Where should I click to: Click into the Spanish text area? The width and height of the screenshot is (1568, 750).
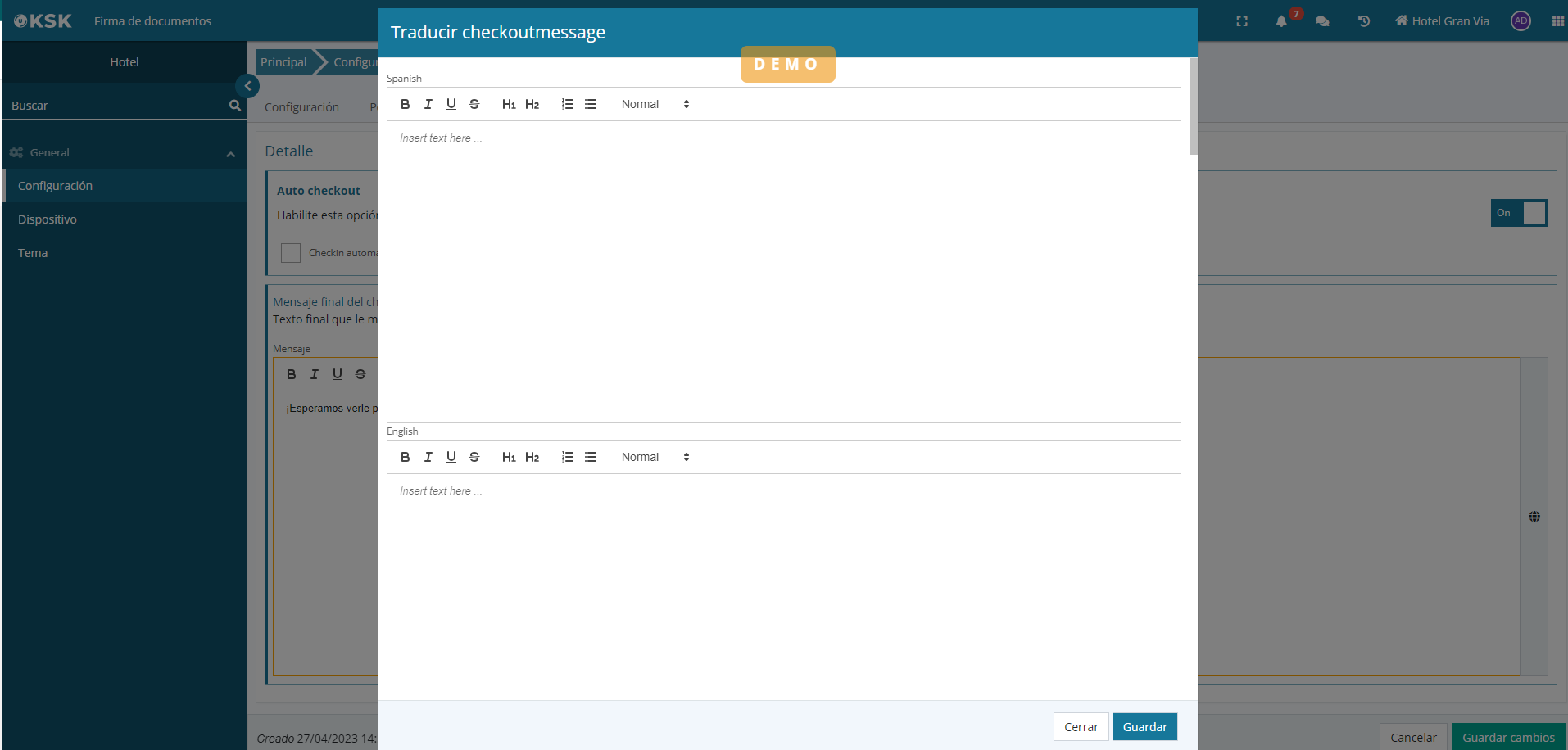tap(782, 270)
